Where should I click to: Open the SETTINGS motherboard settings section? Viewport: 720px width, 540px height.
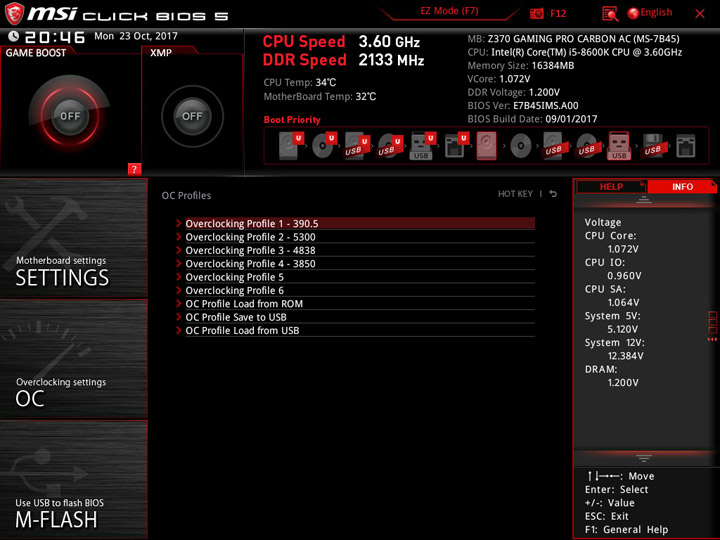tap(73, 238)
